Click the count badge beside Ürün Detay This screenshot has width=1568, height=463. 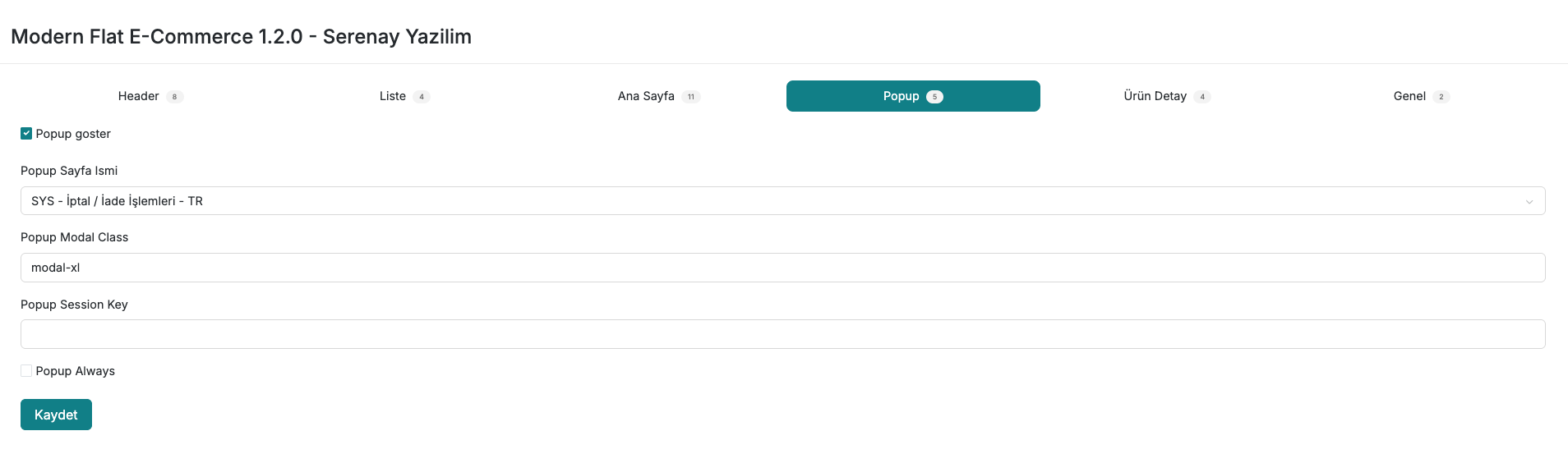point(1202,97)
